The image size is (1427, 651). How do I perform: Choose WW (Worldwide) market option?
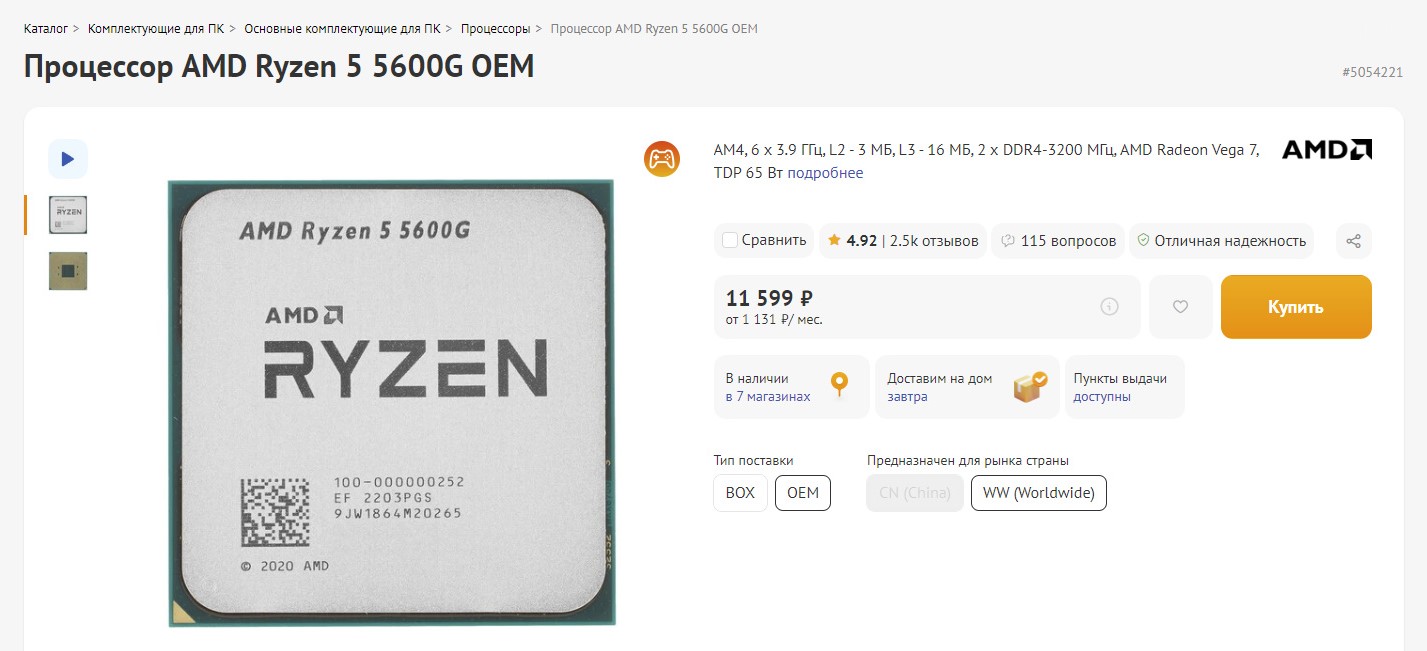click(x=1039, y=493)
